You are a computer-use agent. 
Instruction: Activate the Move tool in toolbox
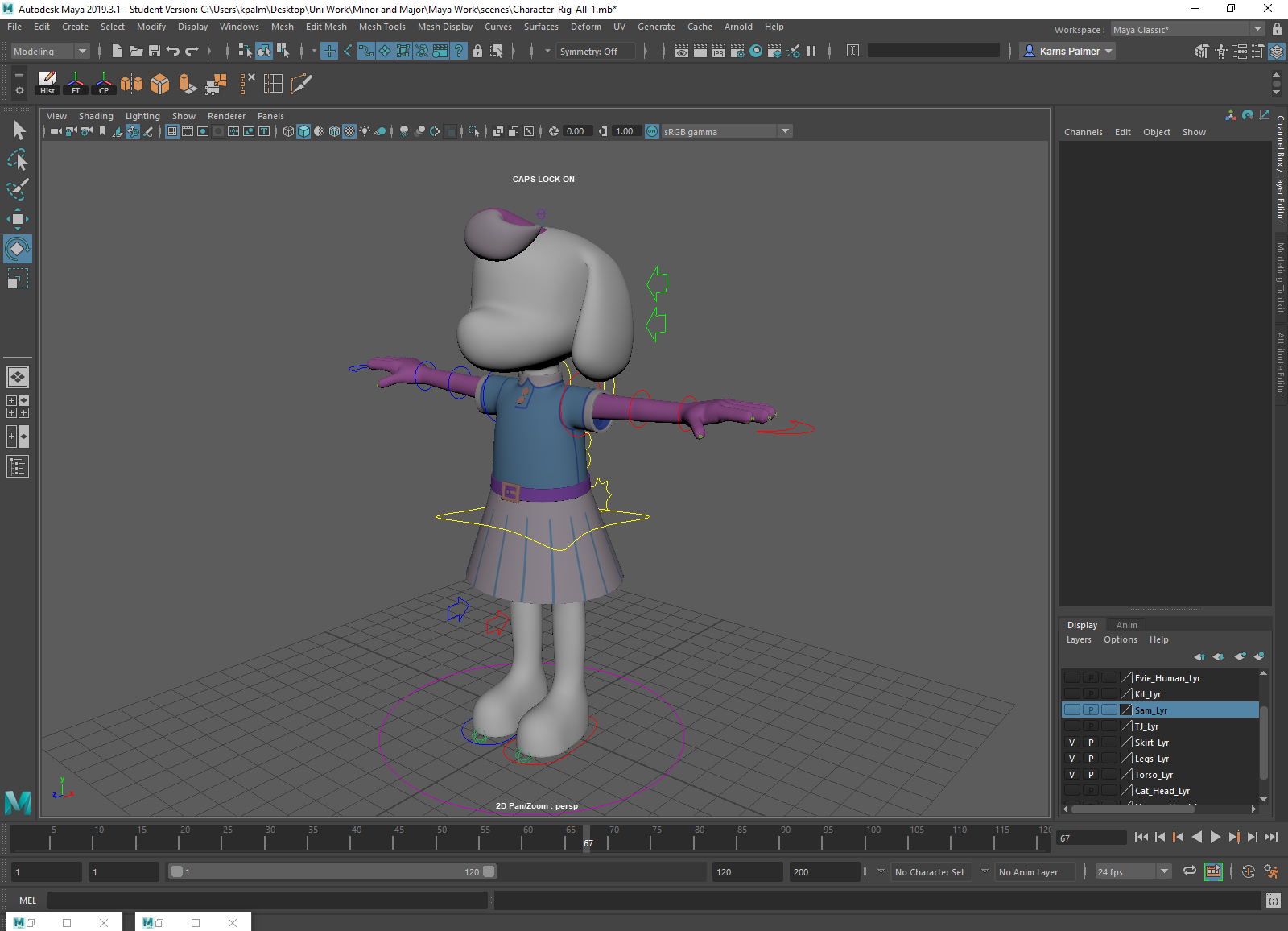(19, 219)
